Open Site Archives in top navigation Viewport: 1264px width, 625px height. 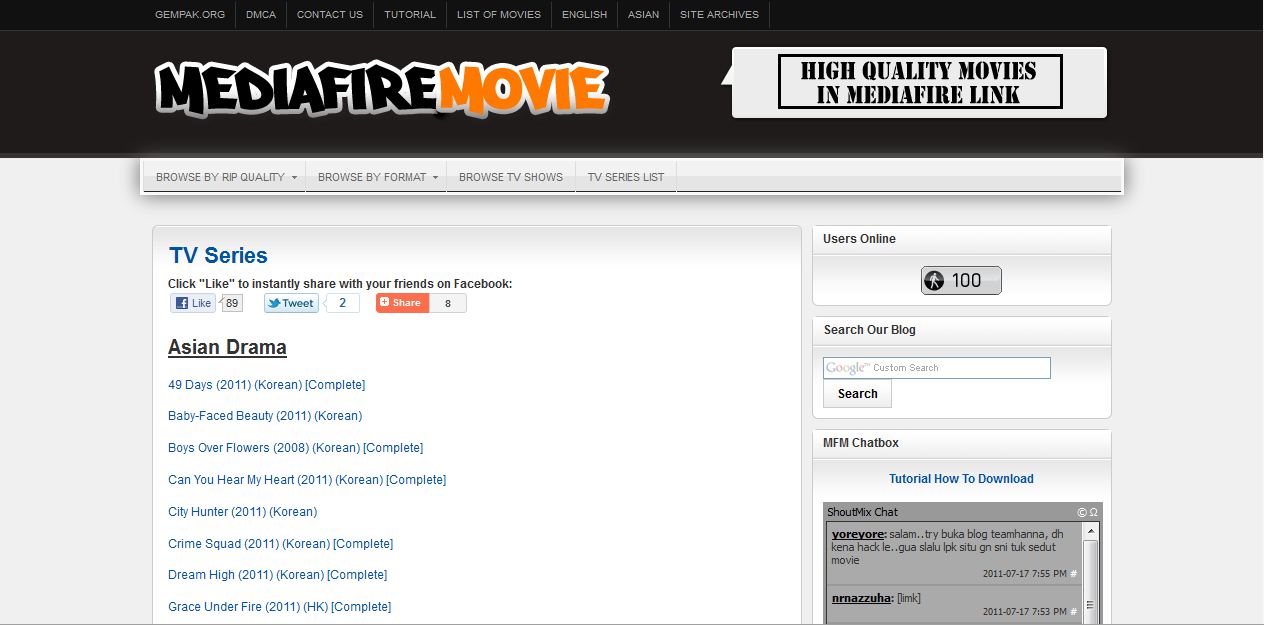[719, 15]
